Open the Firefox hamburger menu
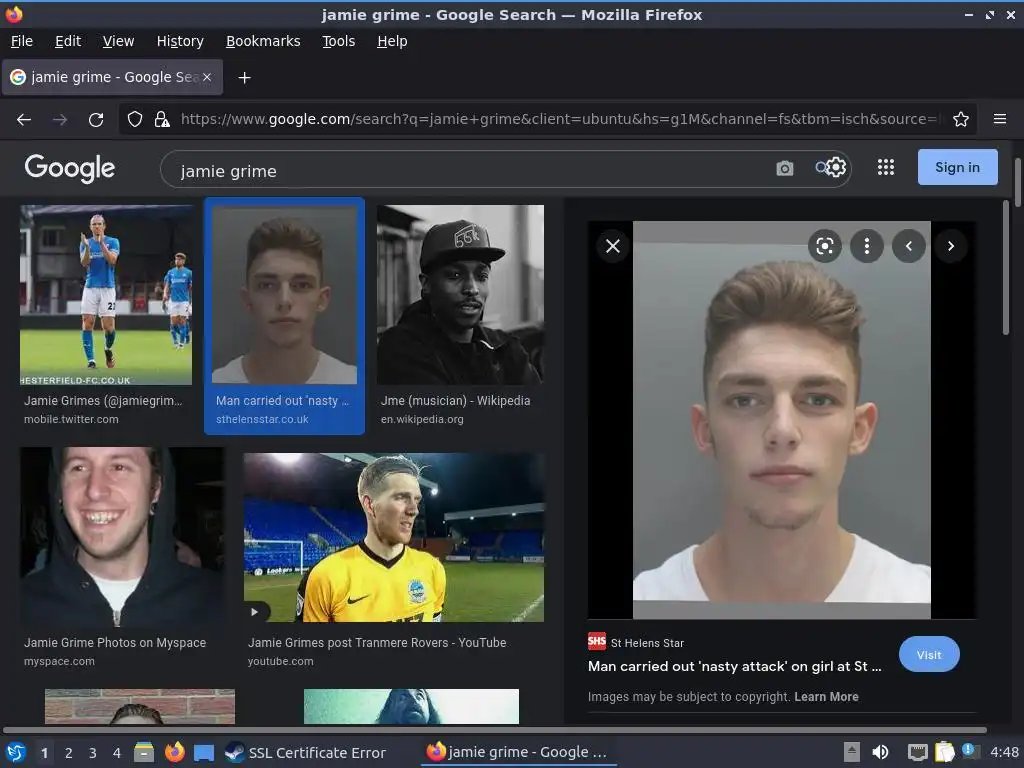 [x=1000, y=119]
